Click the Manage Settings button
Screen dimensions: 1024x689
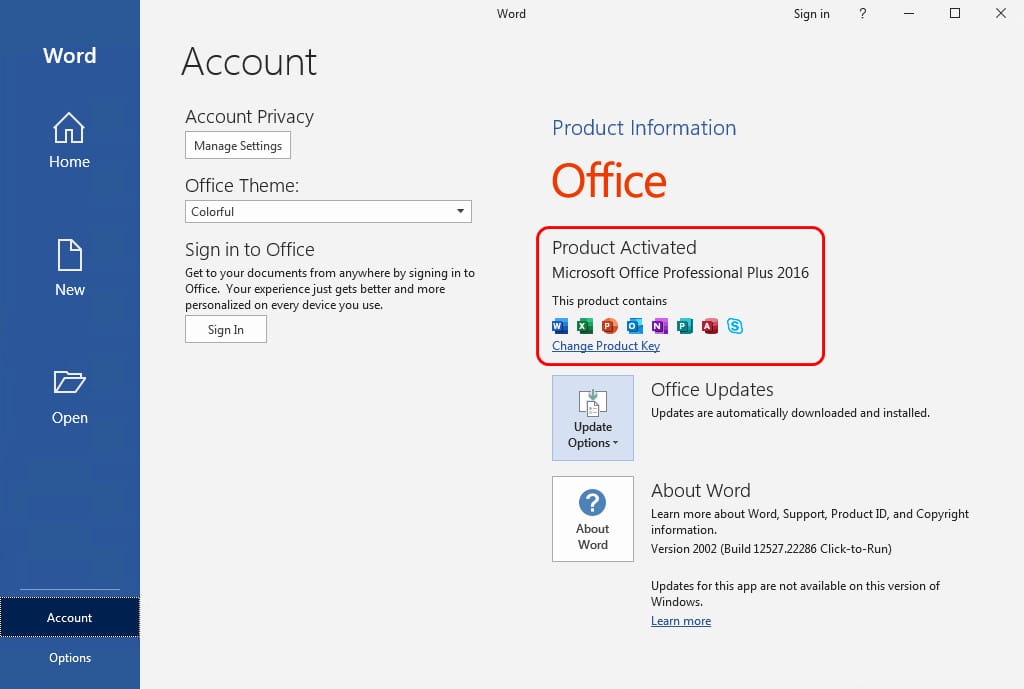238,146
